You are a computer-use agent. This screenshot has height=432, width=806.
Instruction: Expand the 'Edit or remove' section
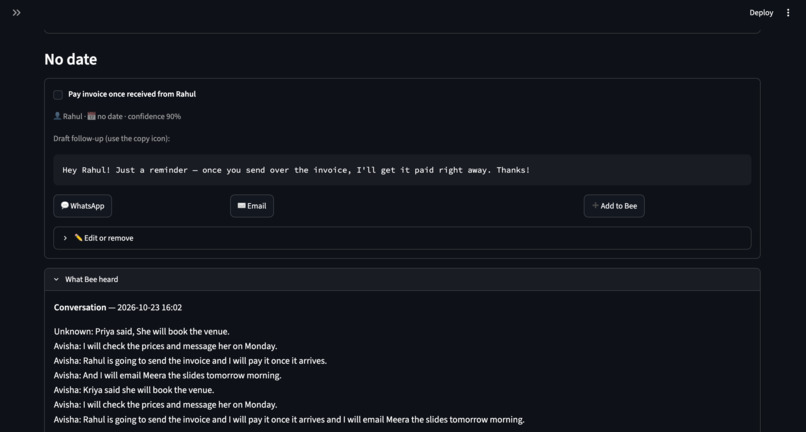pyautogui.click(x=402, y=238)
